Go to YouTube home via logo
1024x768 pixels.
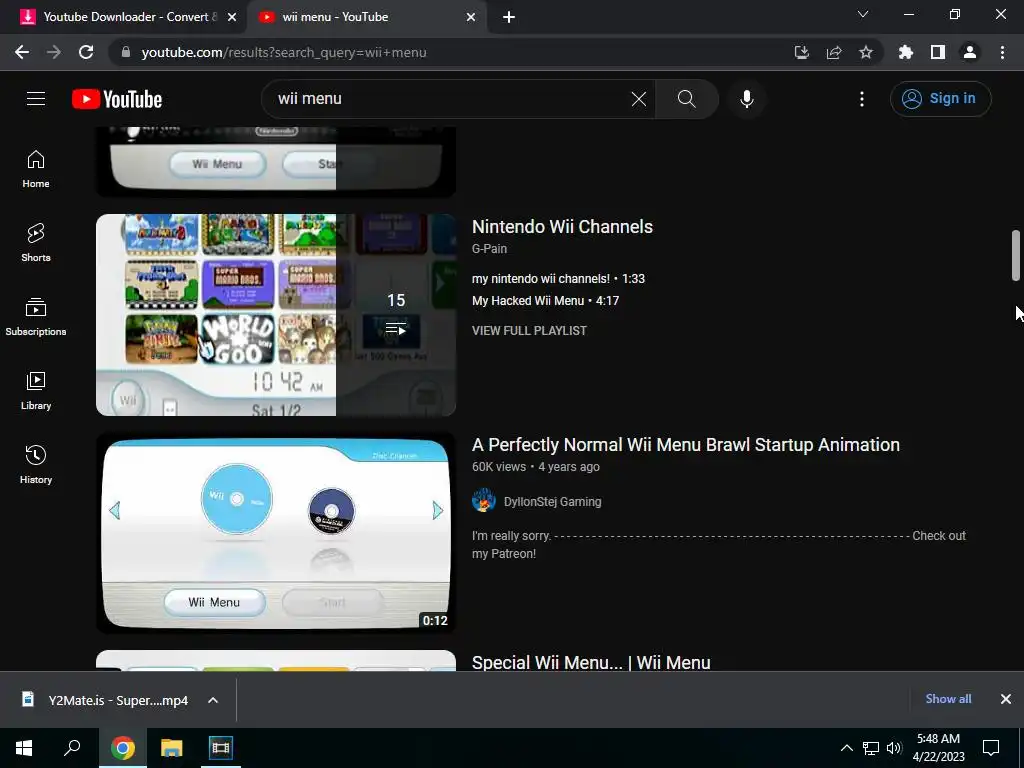(x=117, y=99)
